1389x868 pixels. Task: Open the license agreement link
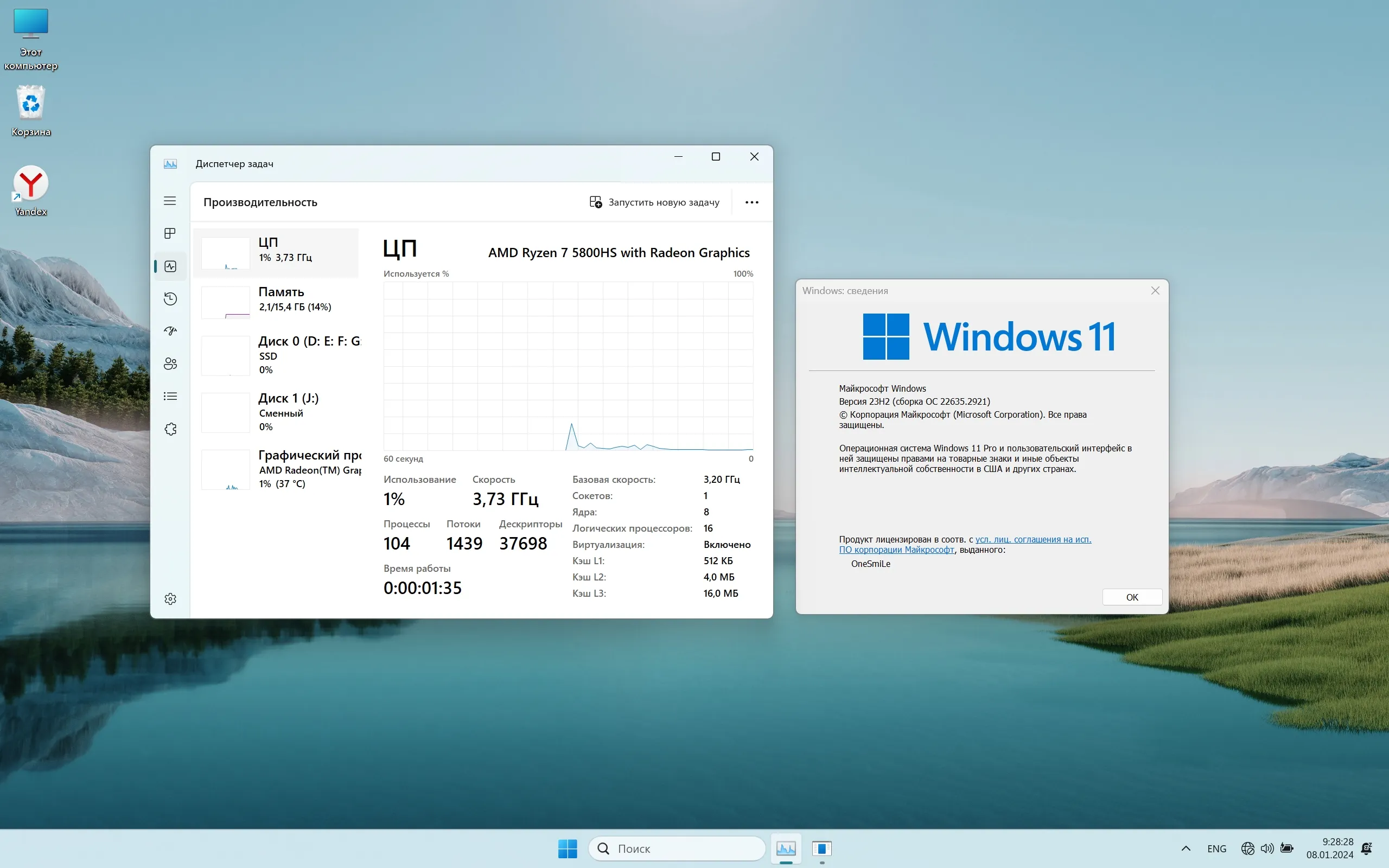tap(1033, 540)
